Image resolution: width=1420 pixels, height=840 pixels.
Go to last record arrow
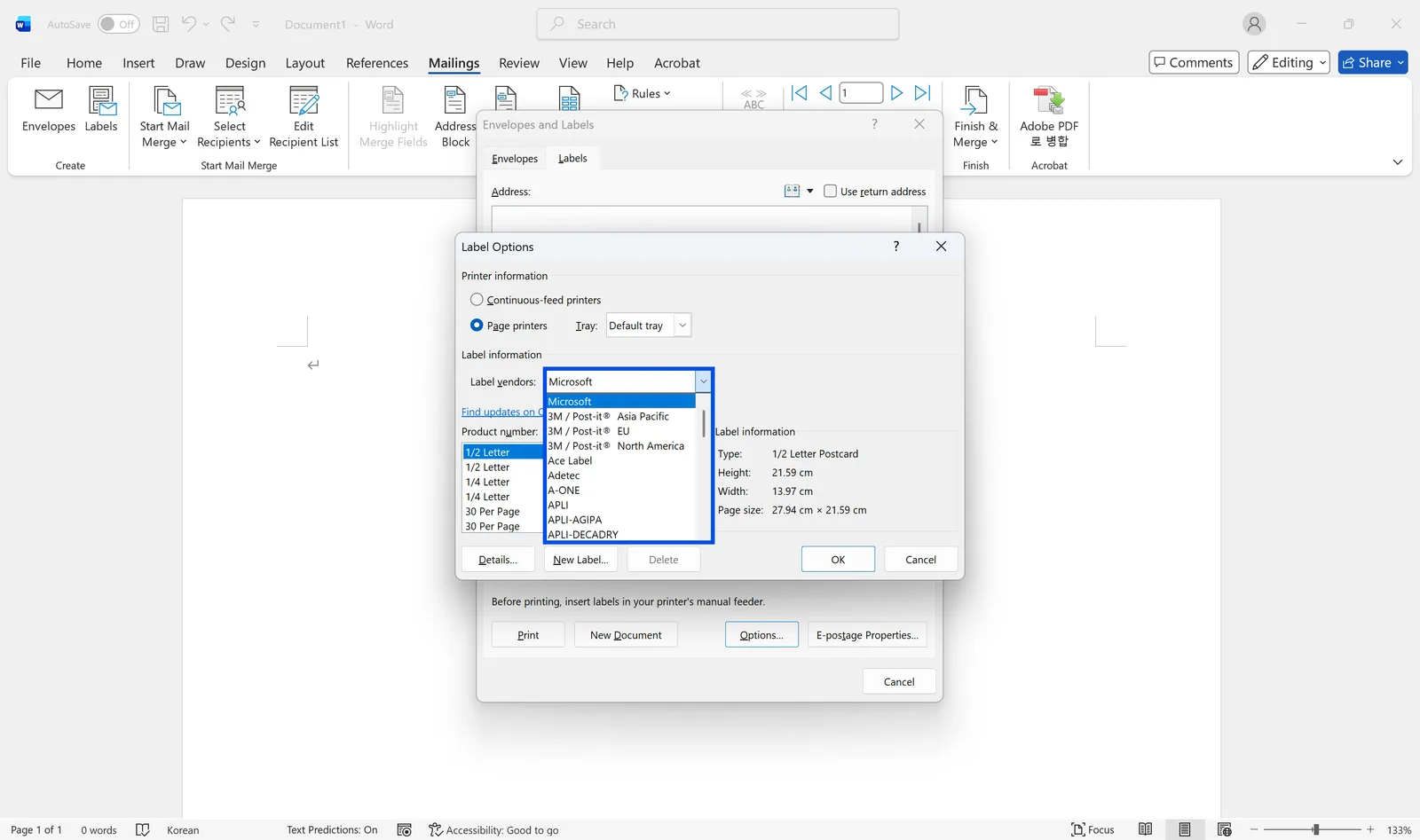pos(923,93)
